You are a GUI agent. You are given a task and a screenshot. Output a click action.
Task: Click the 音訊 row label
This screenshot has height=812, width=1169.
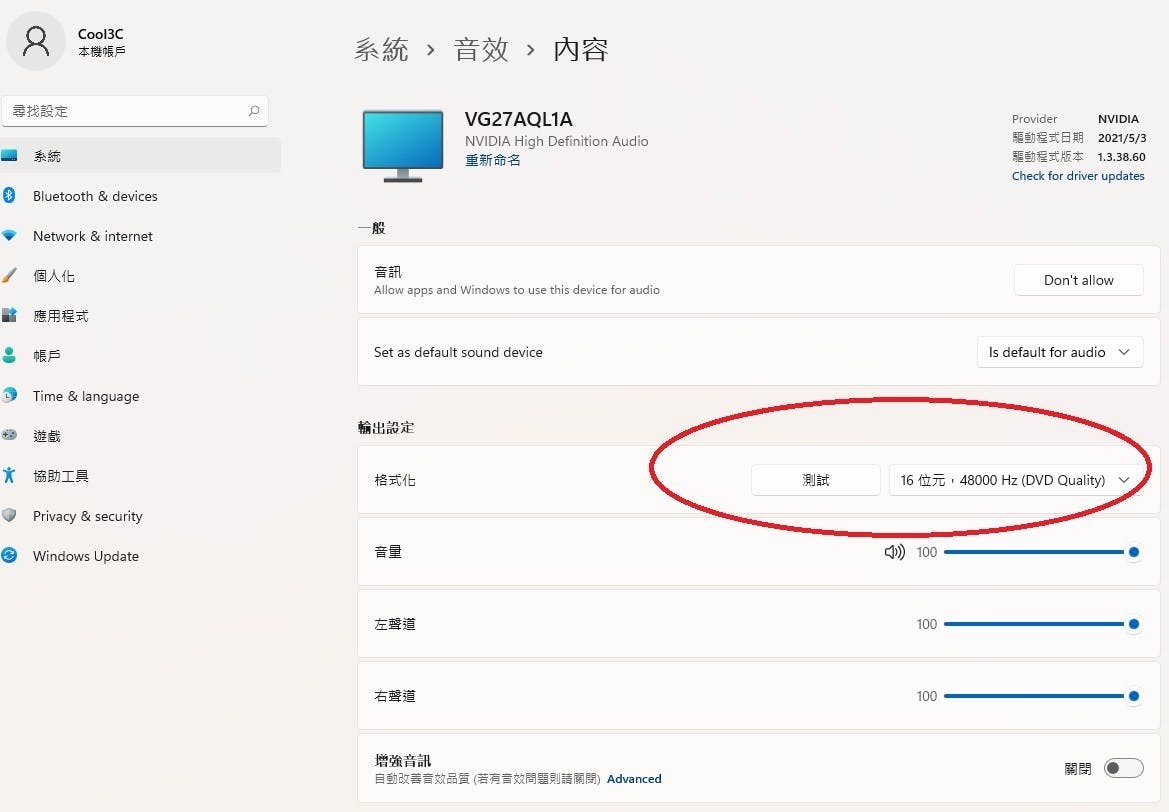[x=388, y=272]
